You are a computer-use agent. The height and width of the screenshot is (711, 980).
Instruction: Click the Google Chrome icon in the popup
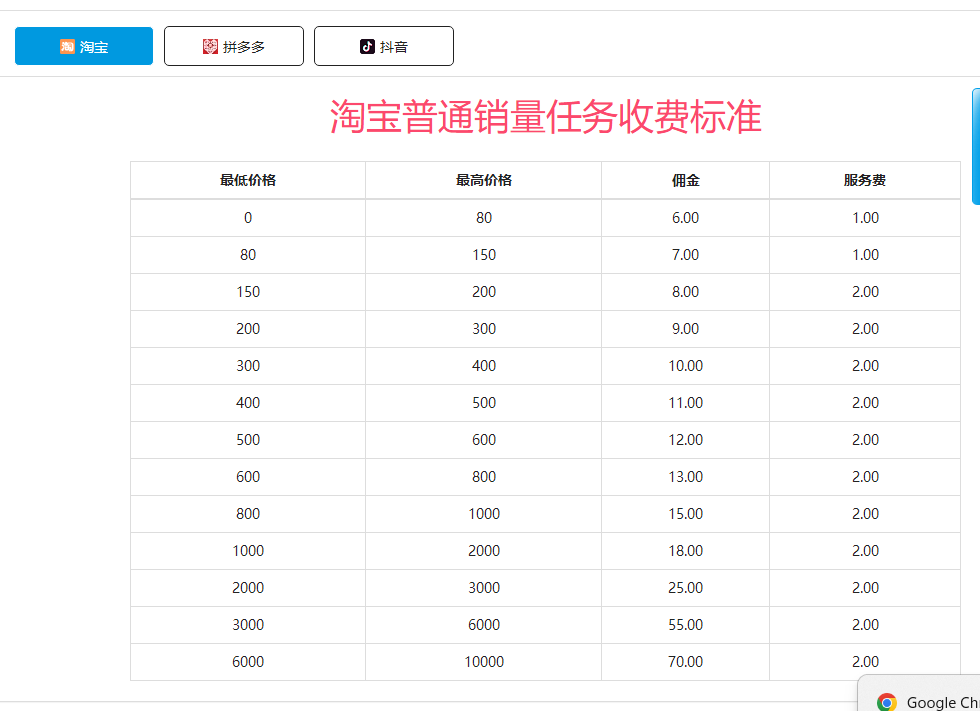click(887, 702)
